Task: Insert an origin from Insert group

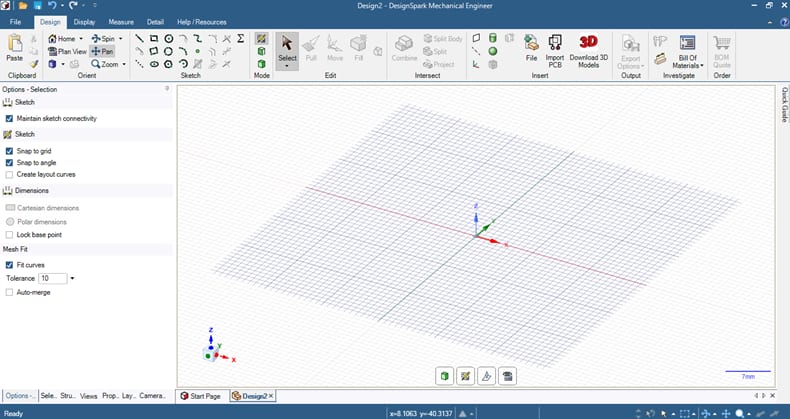Action: click(477, 64)
